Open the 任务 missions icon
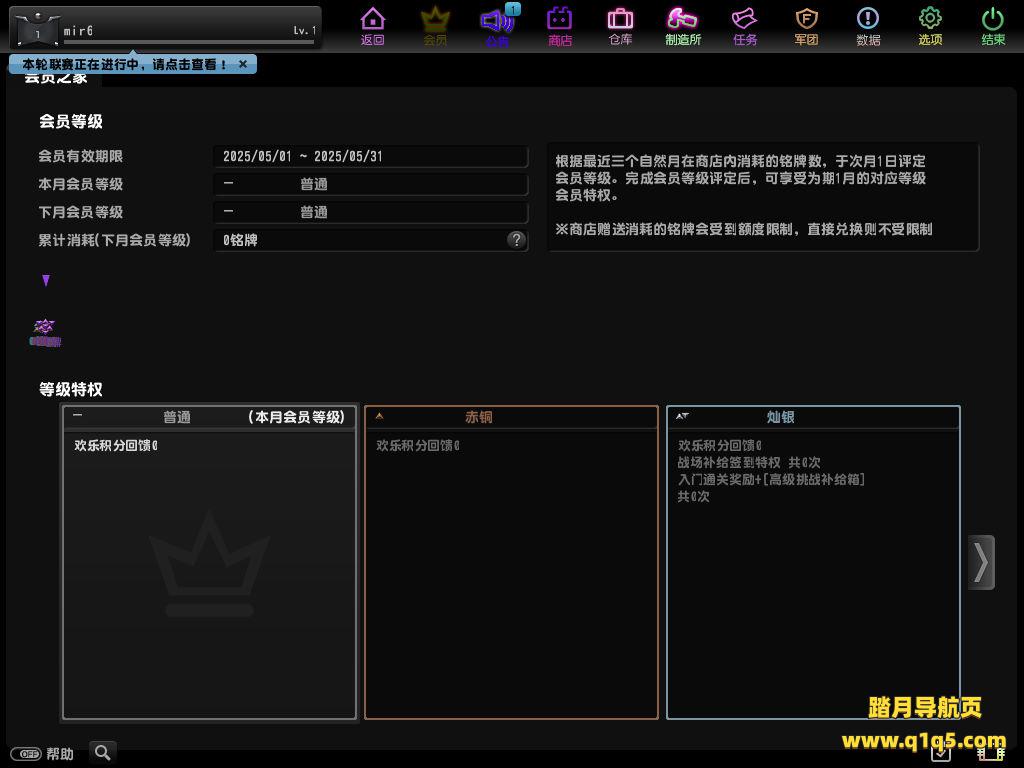1024x768 pixels. pyautogui.click(x=745, y=25)
